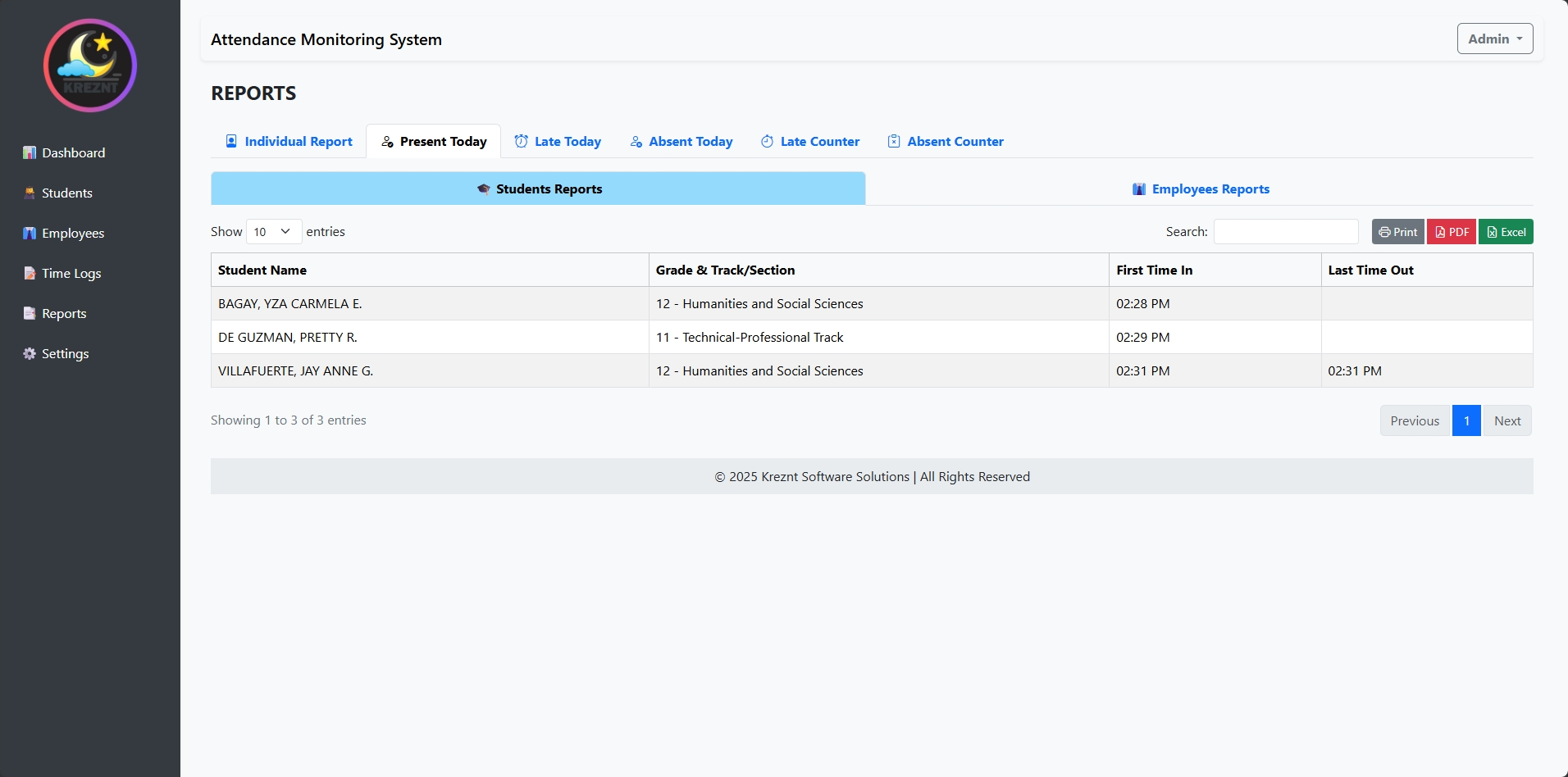
Task: Click Villafuerte's 02:31 PM Last Time Out cell
Action: tap(1427, 370)
